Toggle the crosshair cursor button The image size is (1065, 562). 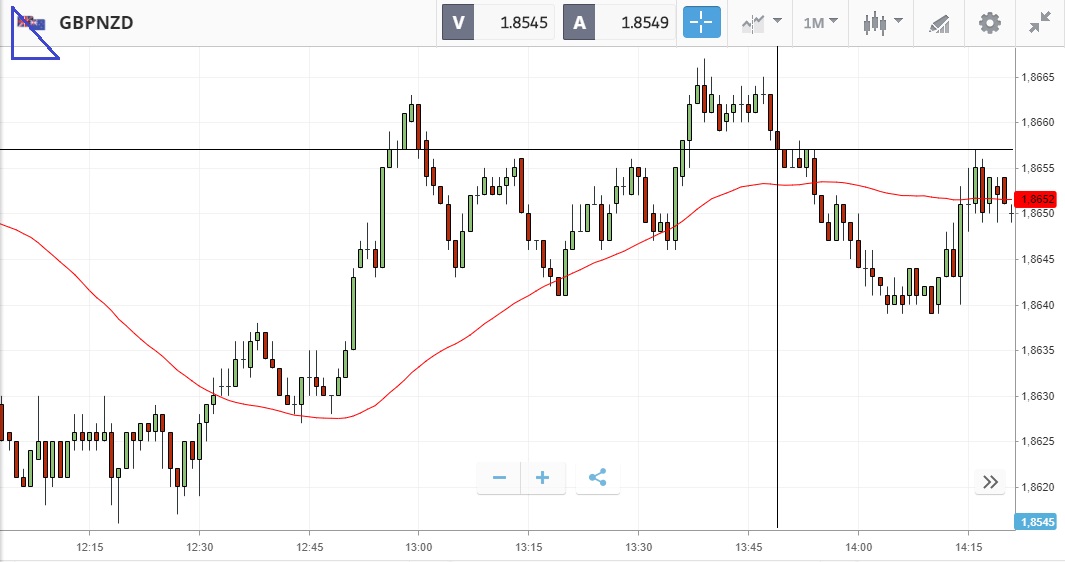tap(702, 22)
